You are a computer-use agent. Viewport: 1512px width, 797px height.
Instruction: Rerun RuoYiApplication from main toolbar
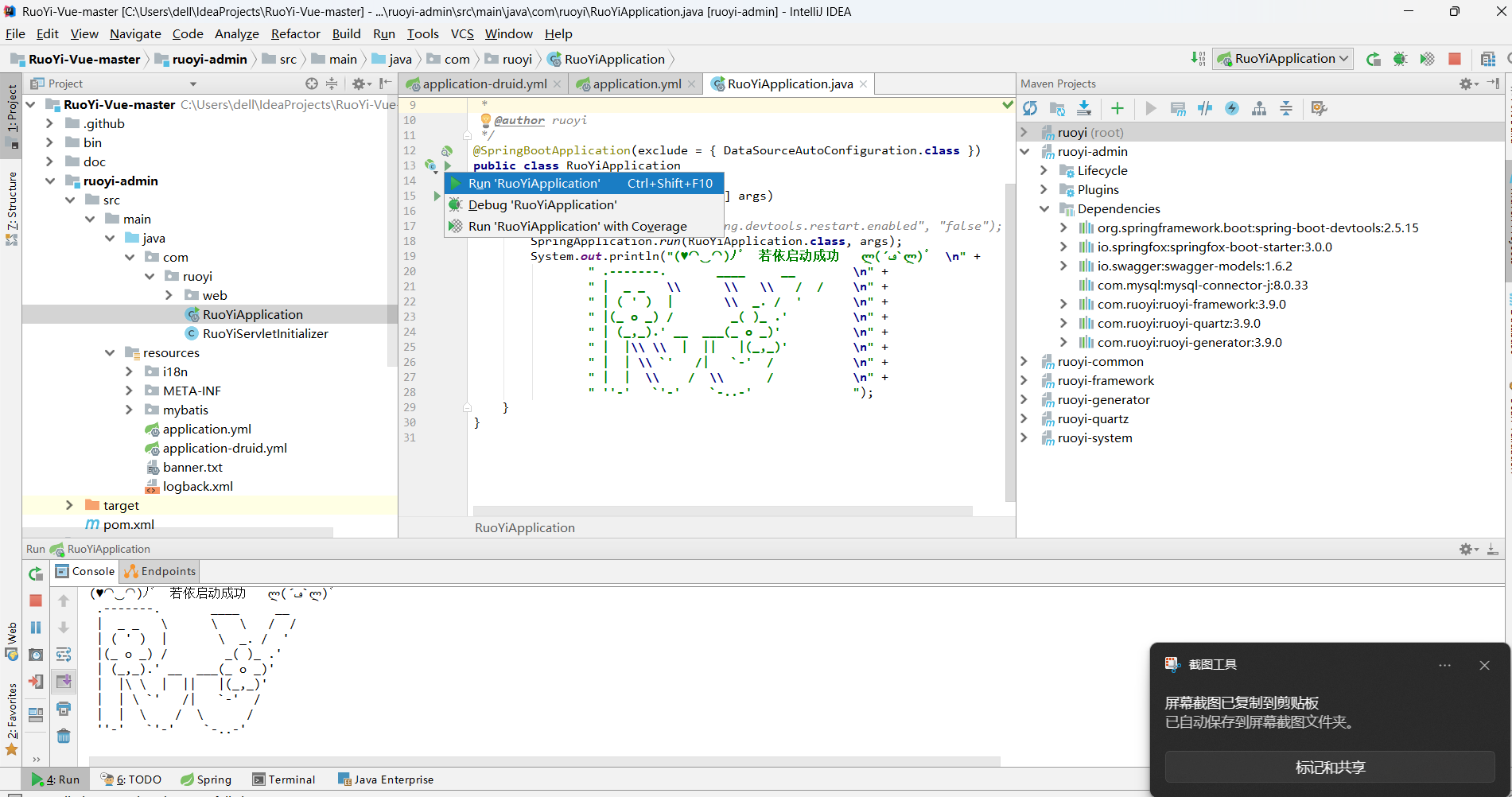tap(1374, 59)
